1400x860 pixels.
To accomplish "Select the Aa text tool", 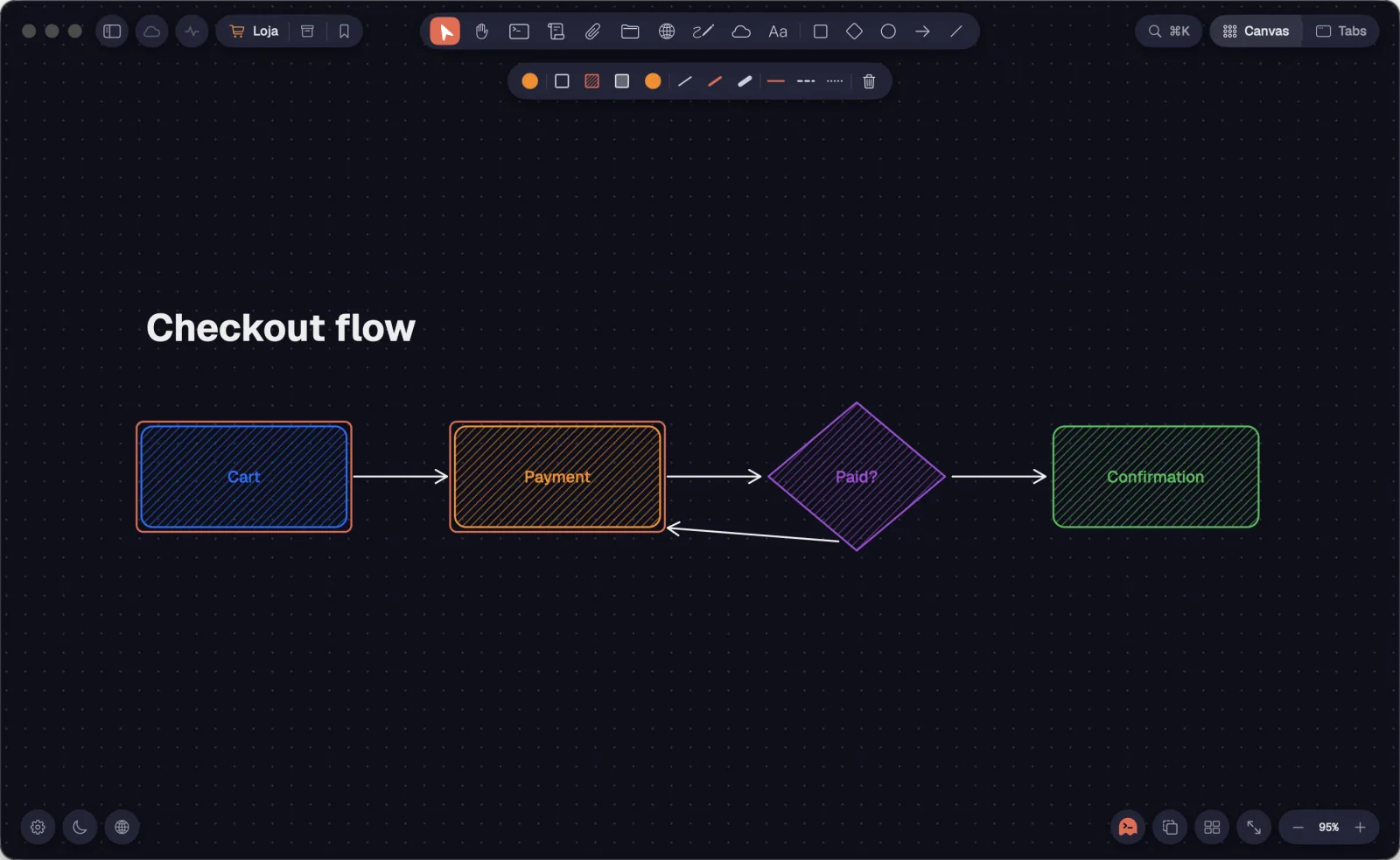I will (778, 31).
